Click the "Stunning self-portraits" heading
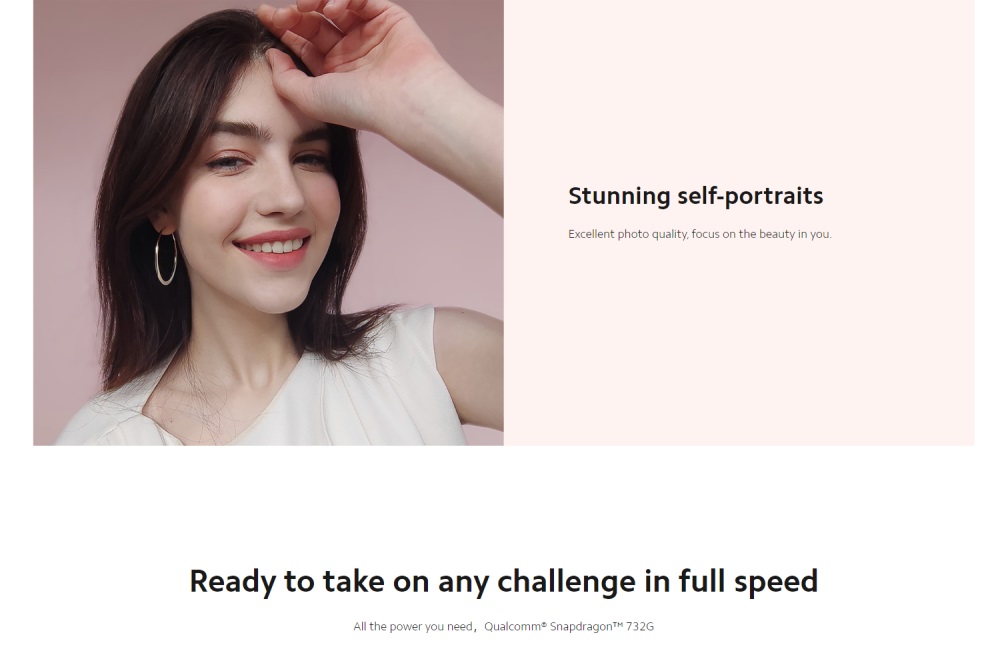 [x=695, y=196]
